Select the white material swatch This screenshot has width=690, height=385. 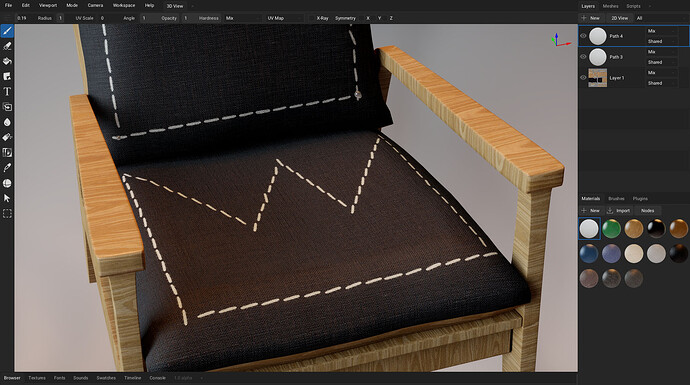click(x=589, y=229)
